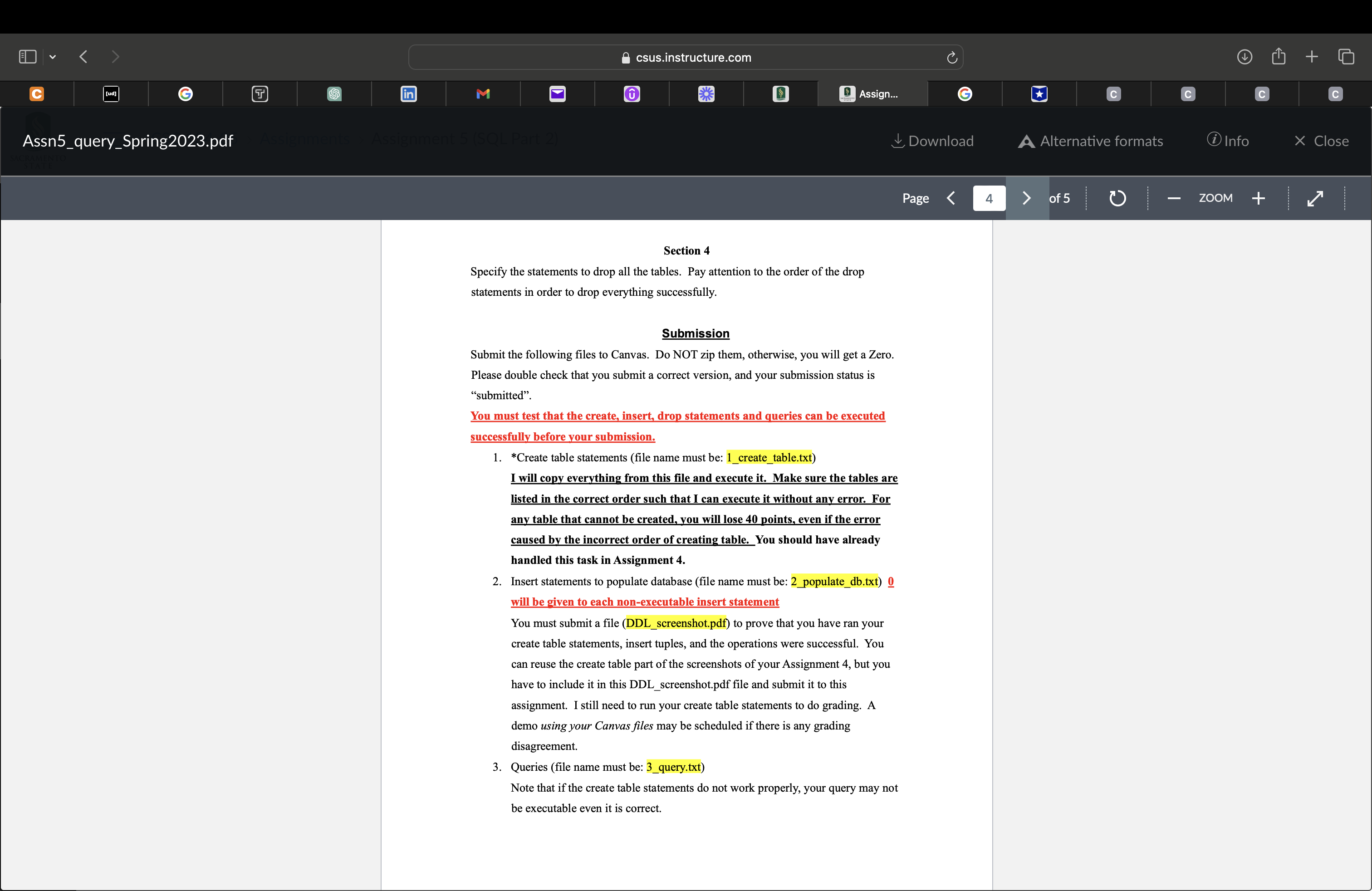Image resolution: width=1372 pixels, height=891 pixels.
Task: Open the sidebar options chevron
Action: (53, 56)
